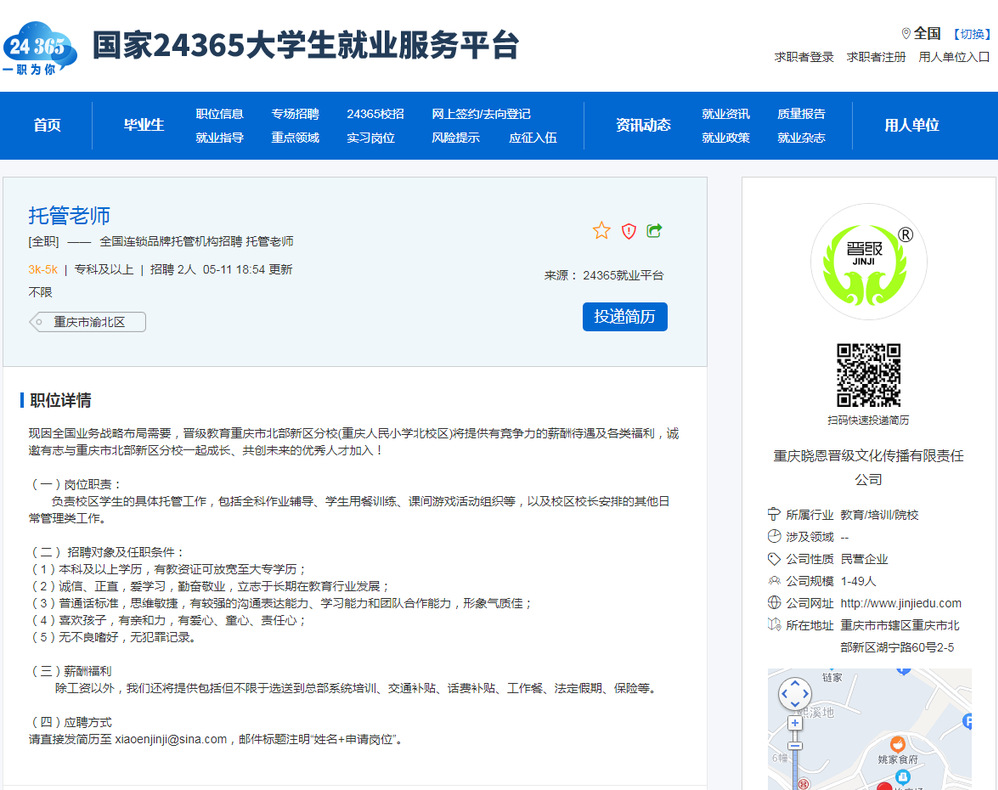Click the map zoom slider handle
The image size is (998, 790).
795,745
